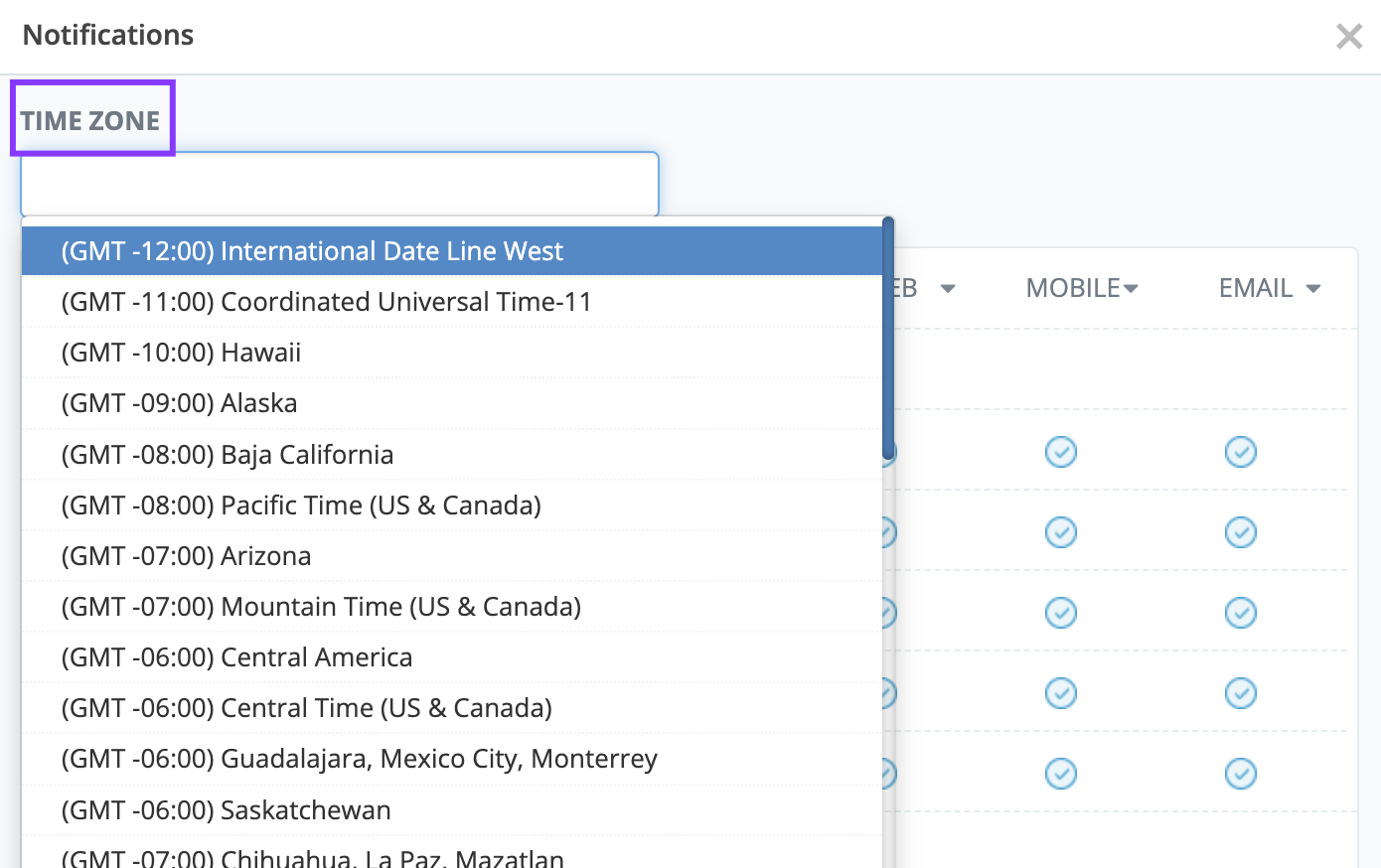Click the time zone list scrollbar thumb
This screenshot has width=1381, height=868.
[x=888, y=338]
